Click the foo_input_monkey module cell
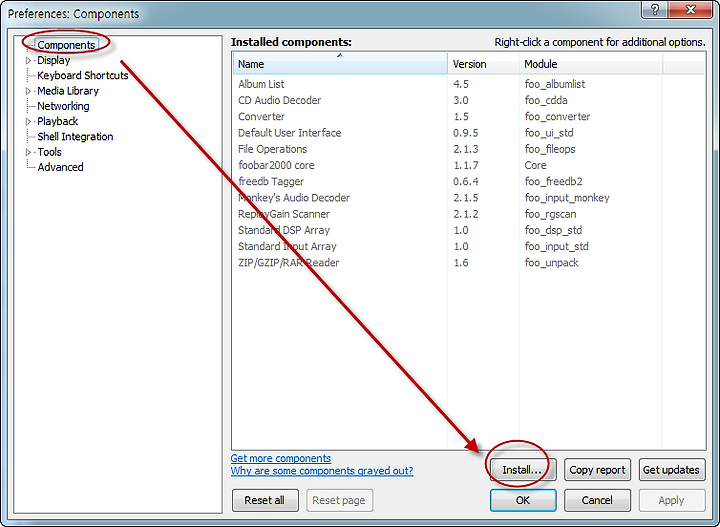Viewport: 720px width, 527px height. 567,198
